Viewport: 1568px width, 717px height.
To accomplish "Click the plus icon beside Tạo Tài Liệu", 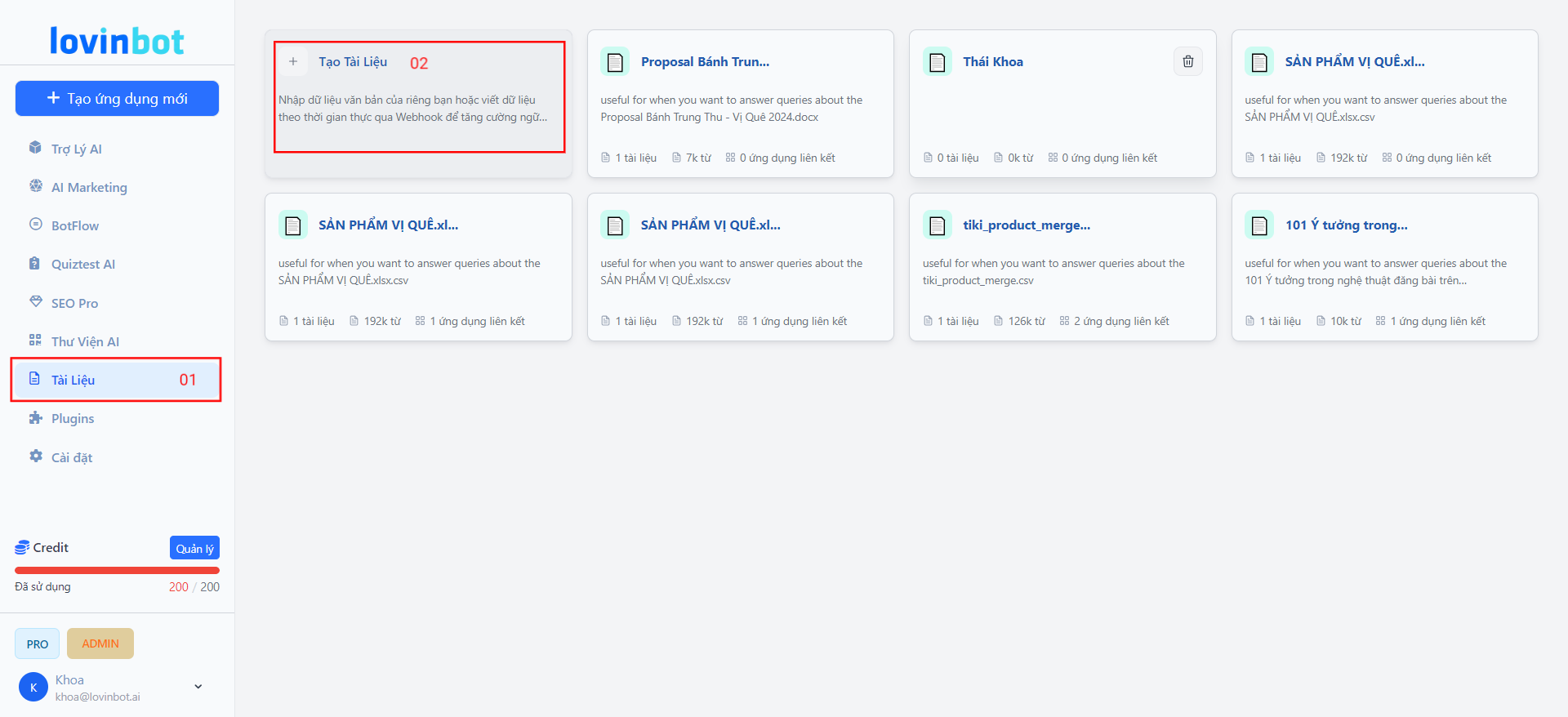I will coord(293,61).
